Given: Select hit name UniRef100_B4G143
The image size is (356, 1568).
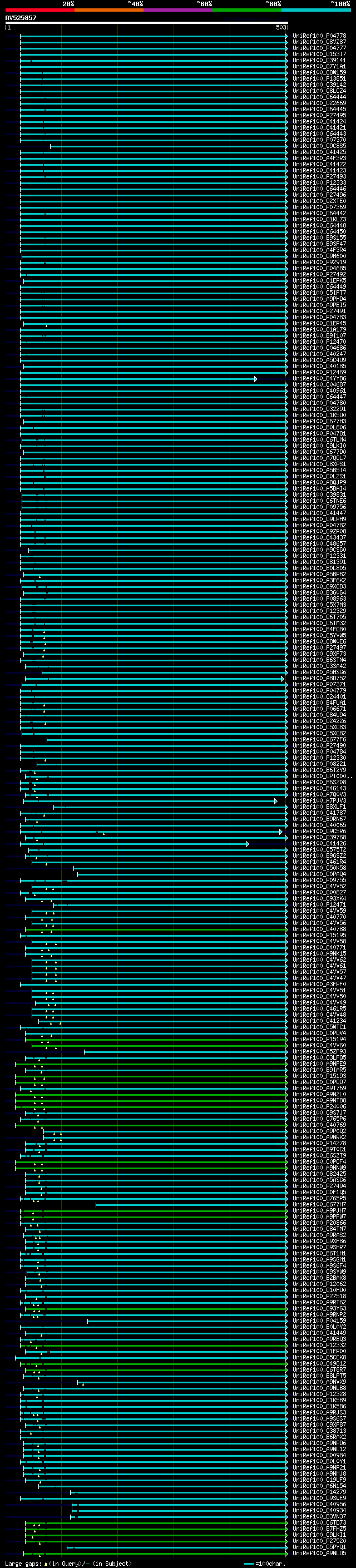Looking at the screenshot, I should (319, 788).
